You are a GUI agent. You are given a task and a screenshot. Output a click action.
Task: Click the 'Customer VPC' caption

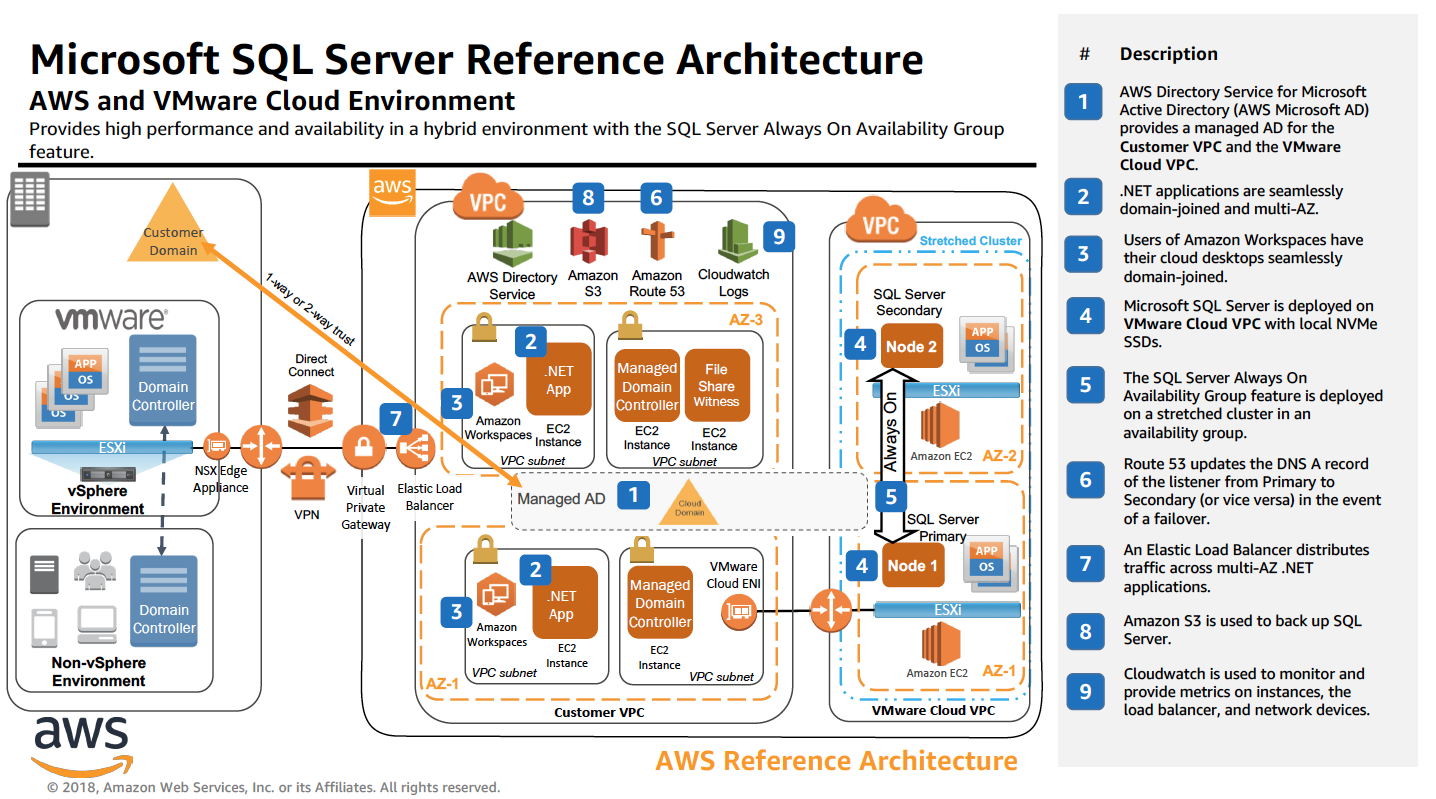[598, 712]
